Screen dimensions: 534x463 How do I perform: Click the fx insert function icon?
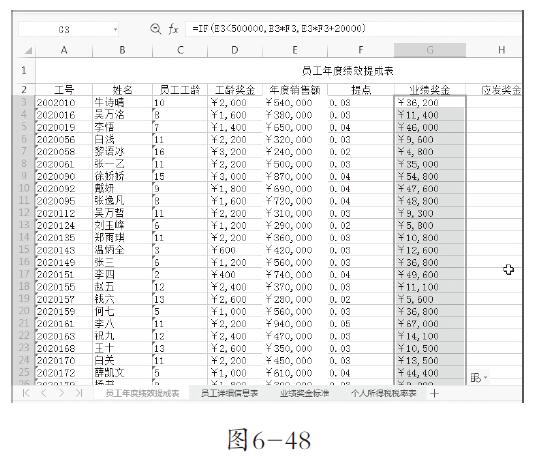tap(173, 29)
